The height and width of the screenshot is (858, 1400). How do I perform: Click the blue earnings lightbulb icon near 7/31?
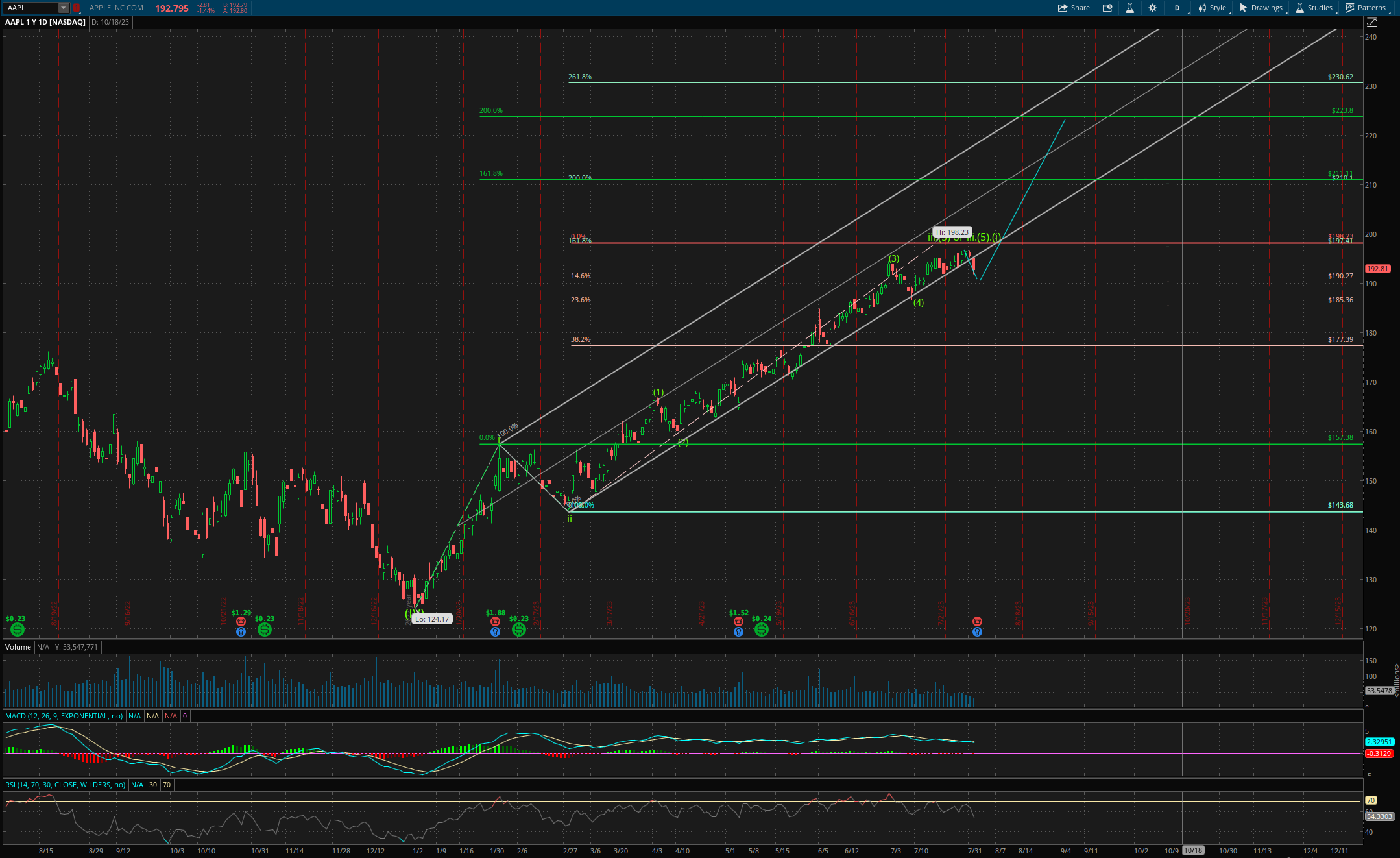click(977, 631)
